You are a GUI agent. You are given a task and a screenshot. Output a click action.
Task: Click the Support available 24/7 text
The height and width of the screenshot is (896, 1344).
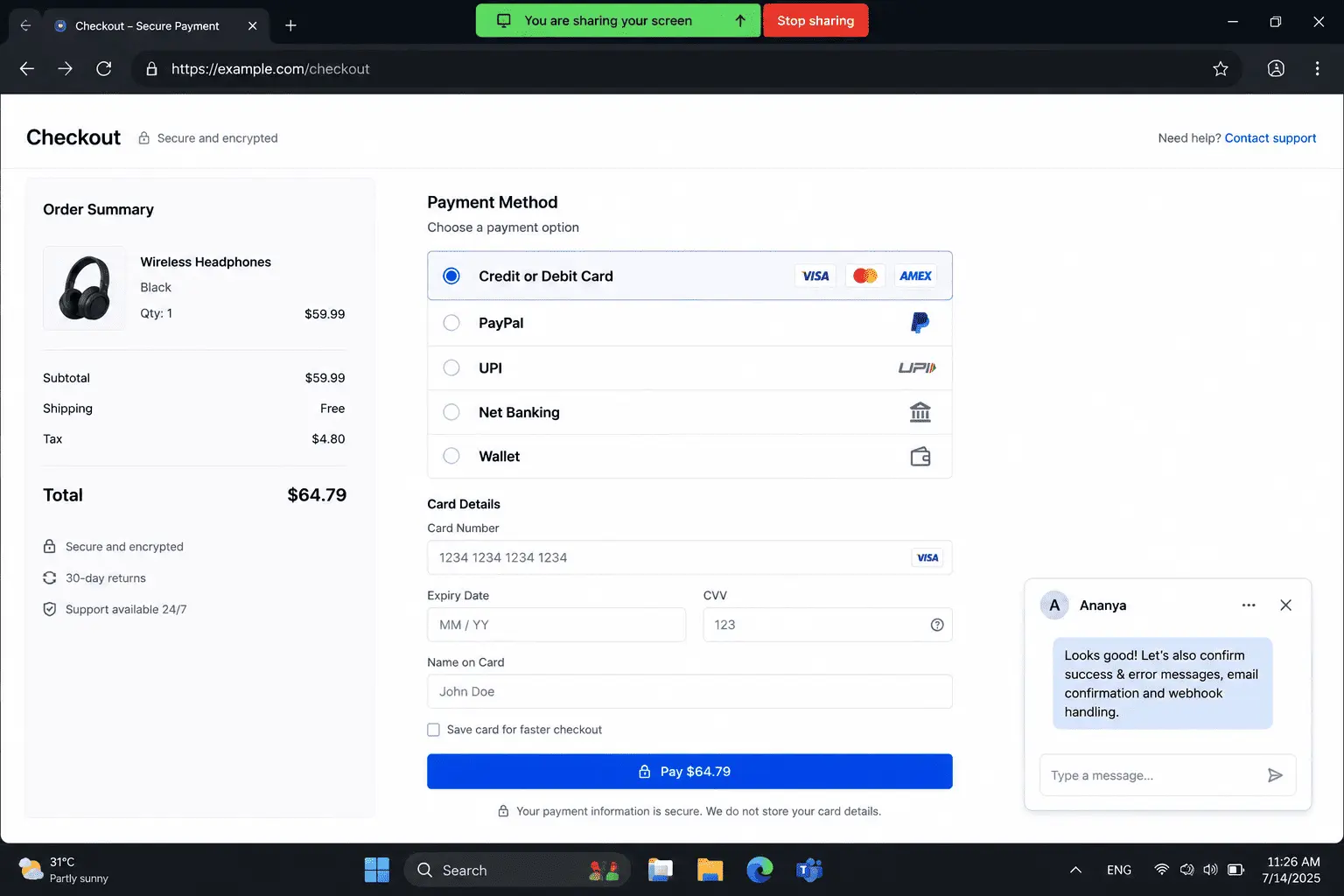click(126, 610)
